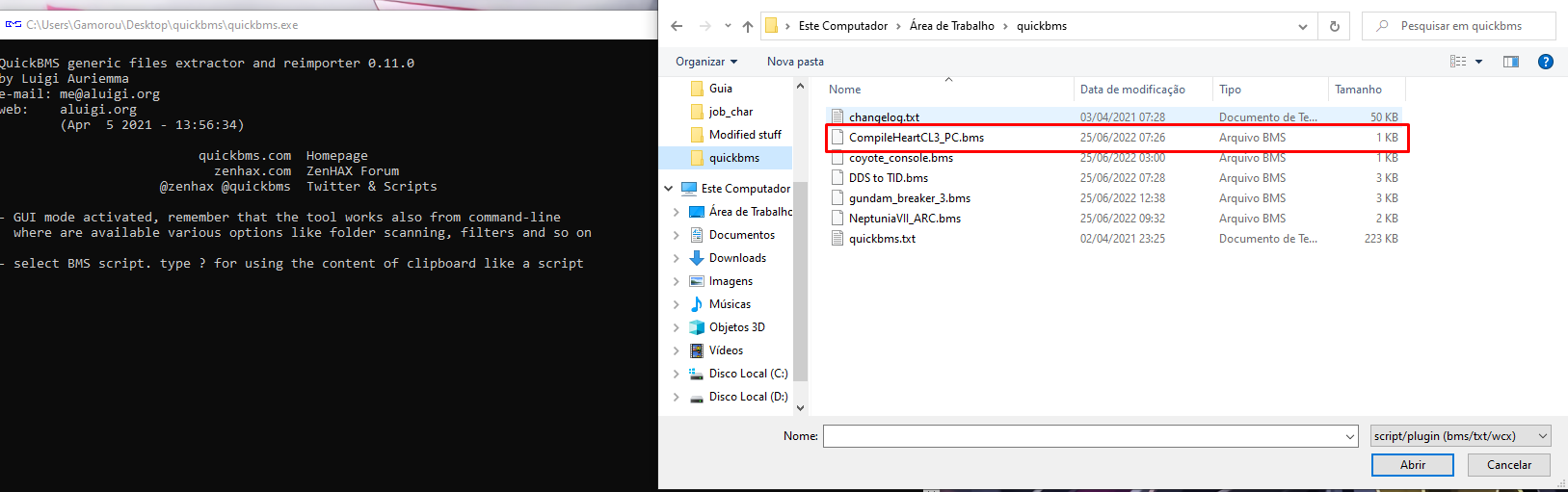Open help via the question mark icon
1568x492 pixels.
coord(1546,62)
